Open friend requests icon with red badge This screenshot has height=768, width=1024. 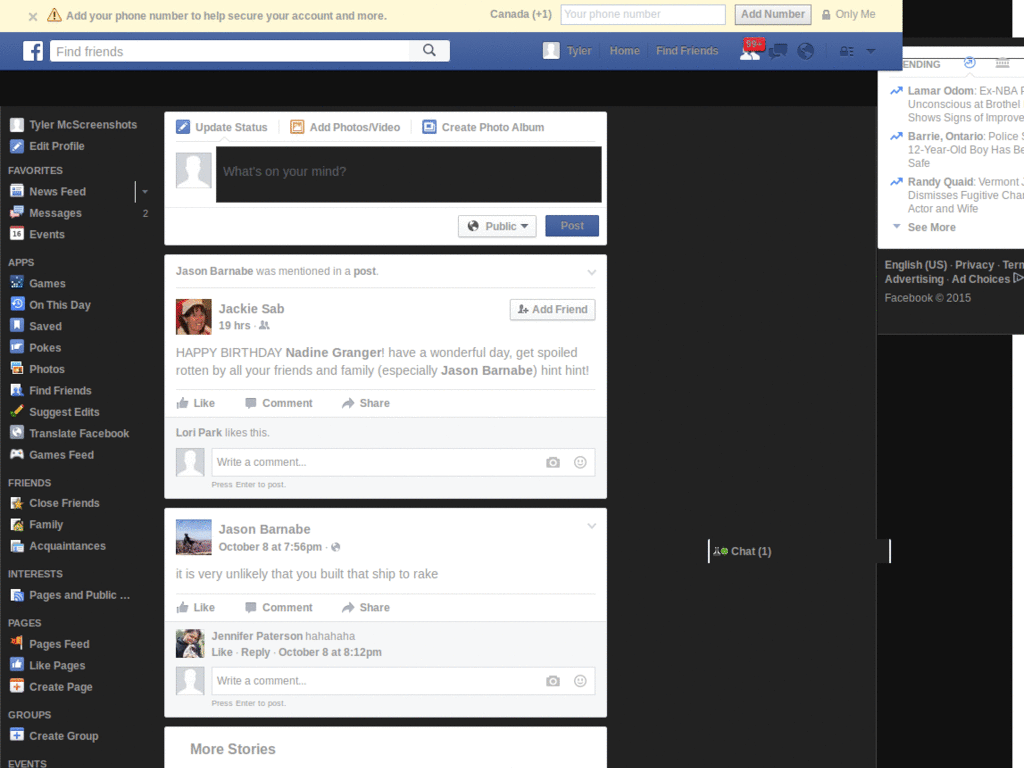point(750,50)
